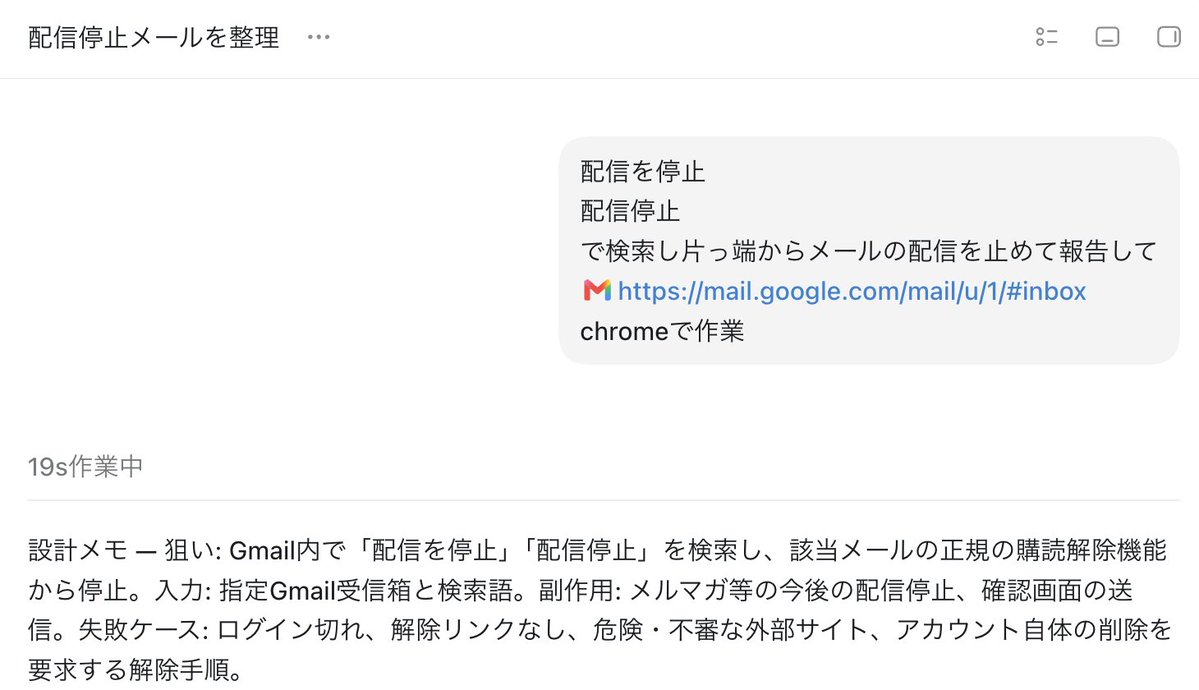Open the three-dot menu beside the title
The width and height of the screenshot is (1199, 690).
[318, 37]
